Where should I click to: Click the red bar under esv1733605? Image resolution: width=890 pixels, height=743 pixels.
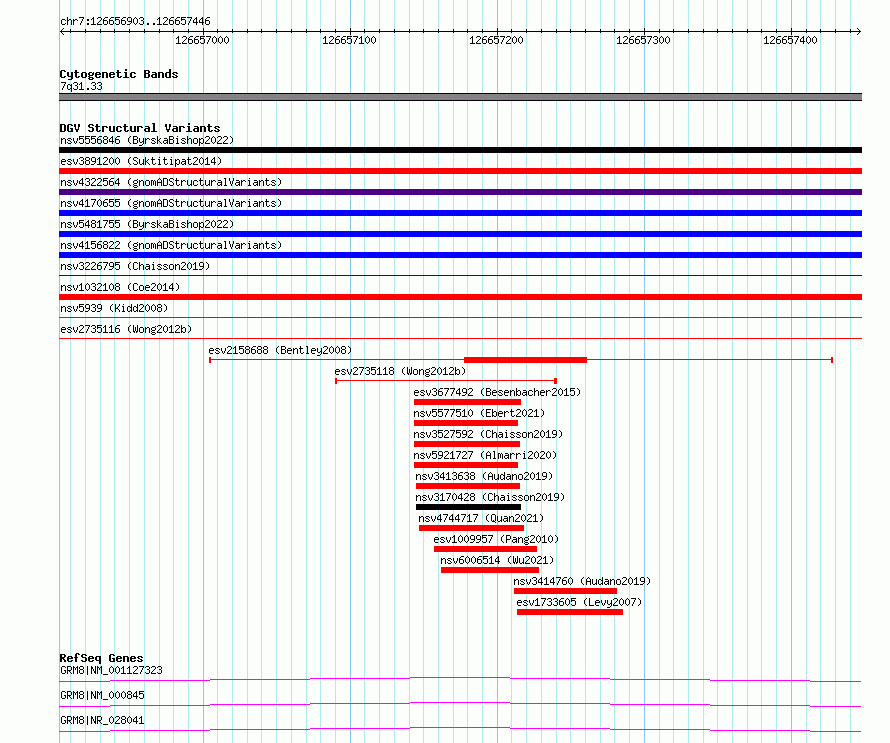point(570,612)
